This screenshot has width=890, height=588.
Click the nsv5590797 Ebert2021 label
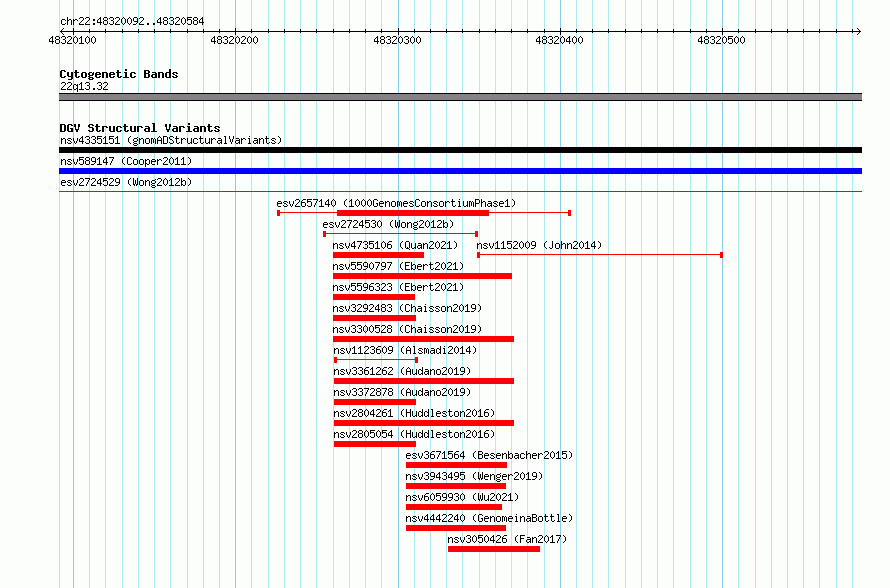[x=398, y=266]
